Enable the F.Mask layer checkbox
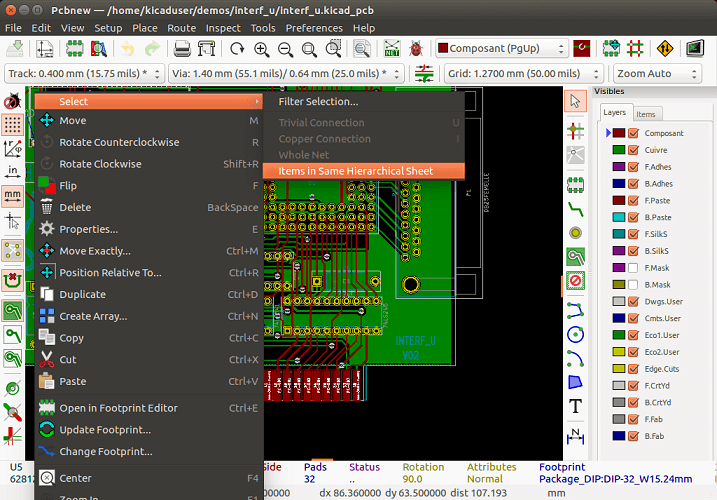Screen dimensions: 717x500 coord(632,268)
